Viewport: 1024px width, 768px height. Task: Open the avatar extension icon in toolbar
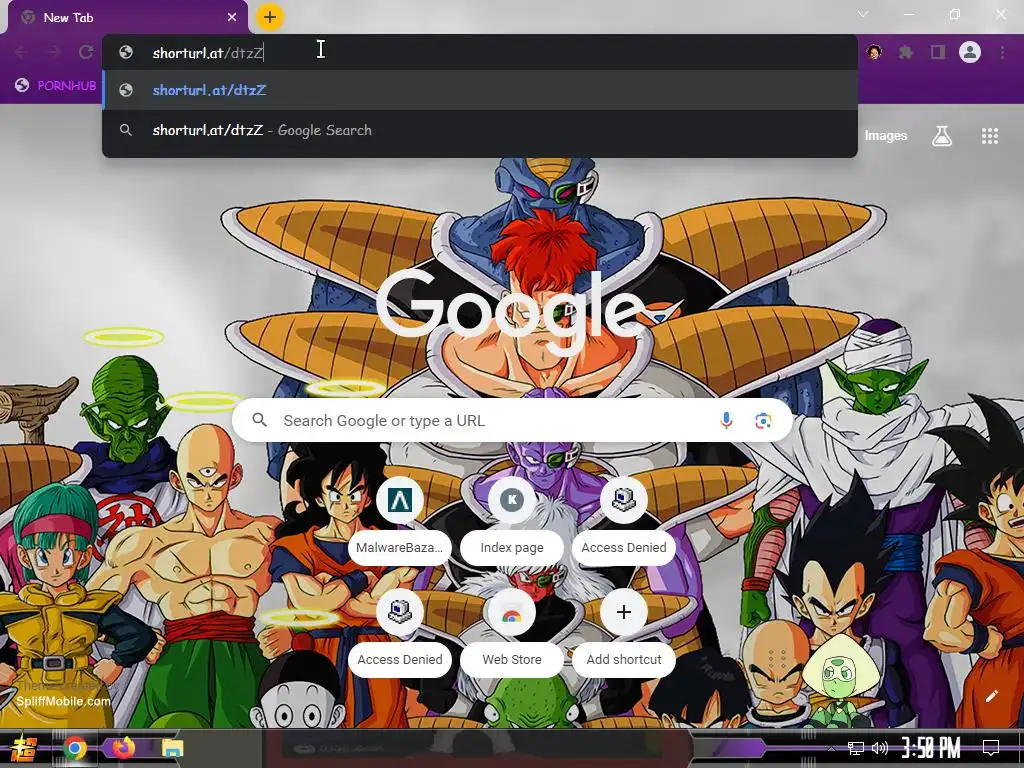(874, 52)
